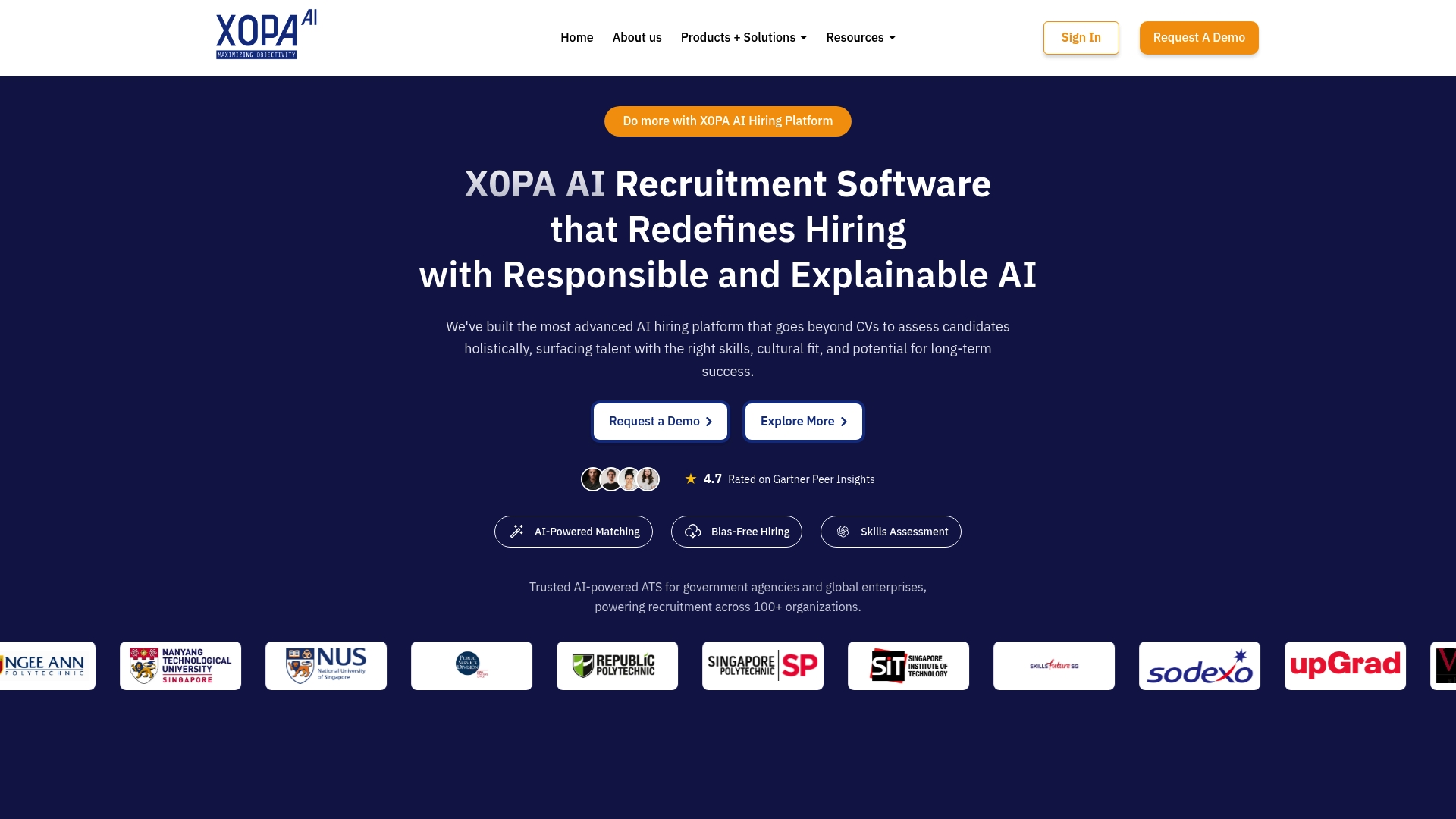This screenshot has height=819, width=1456.
Task: Click the Skills Assessment icon
Action: click(842, 532)
